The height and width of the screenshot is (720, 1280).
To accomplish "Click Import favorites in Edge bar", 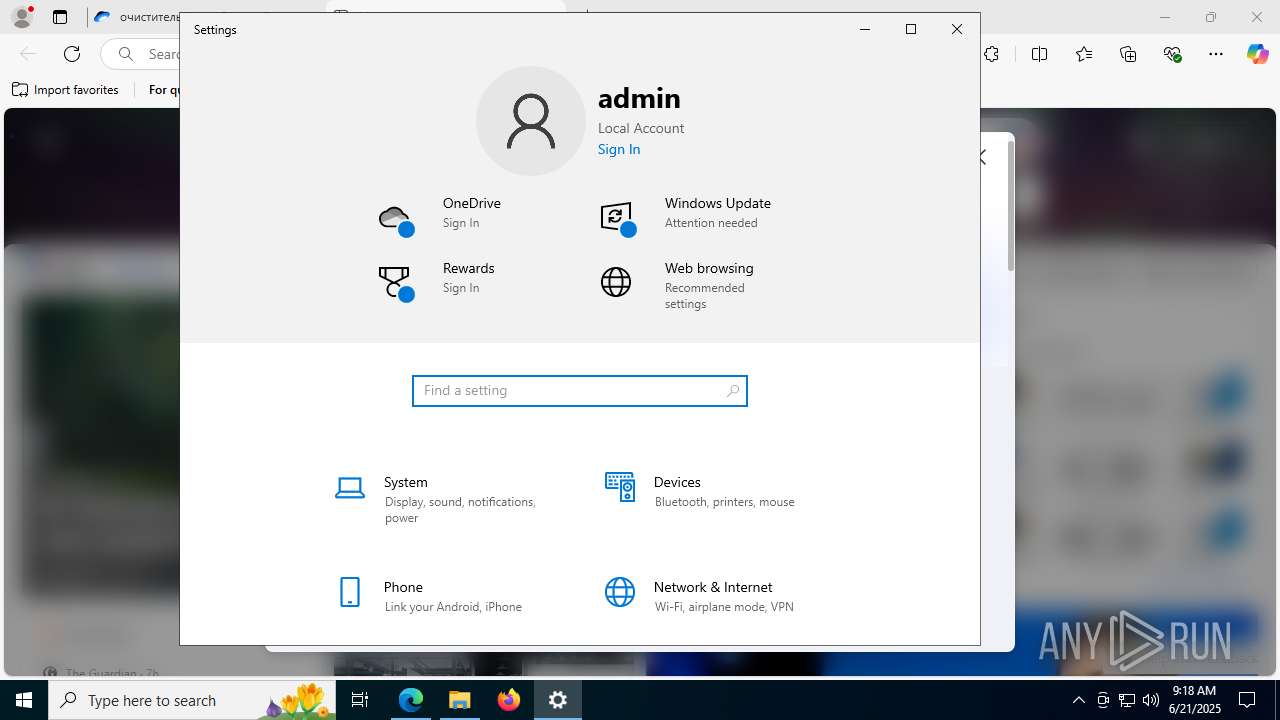I will pyautogui.click(x=66, y=90).
